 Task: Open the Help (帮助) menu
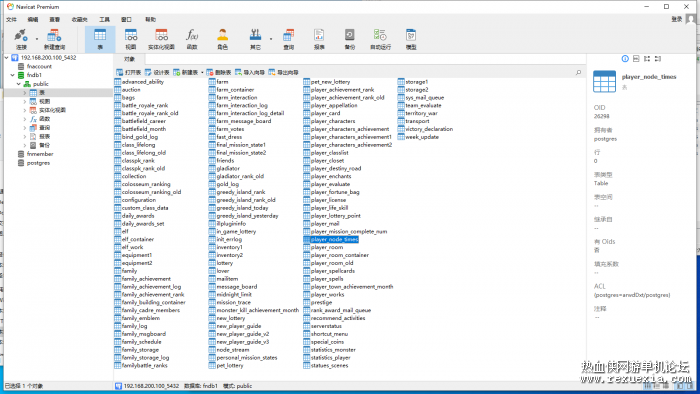pyautogui.click(x=150, y=20)
